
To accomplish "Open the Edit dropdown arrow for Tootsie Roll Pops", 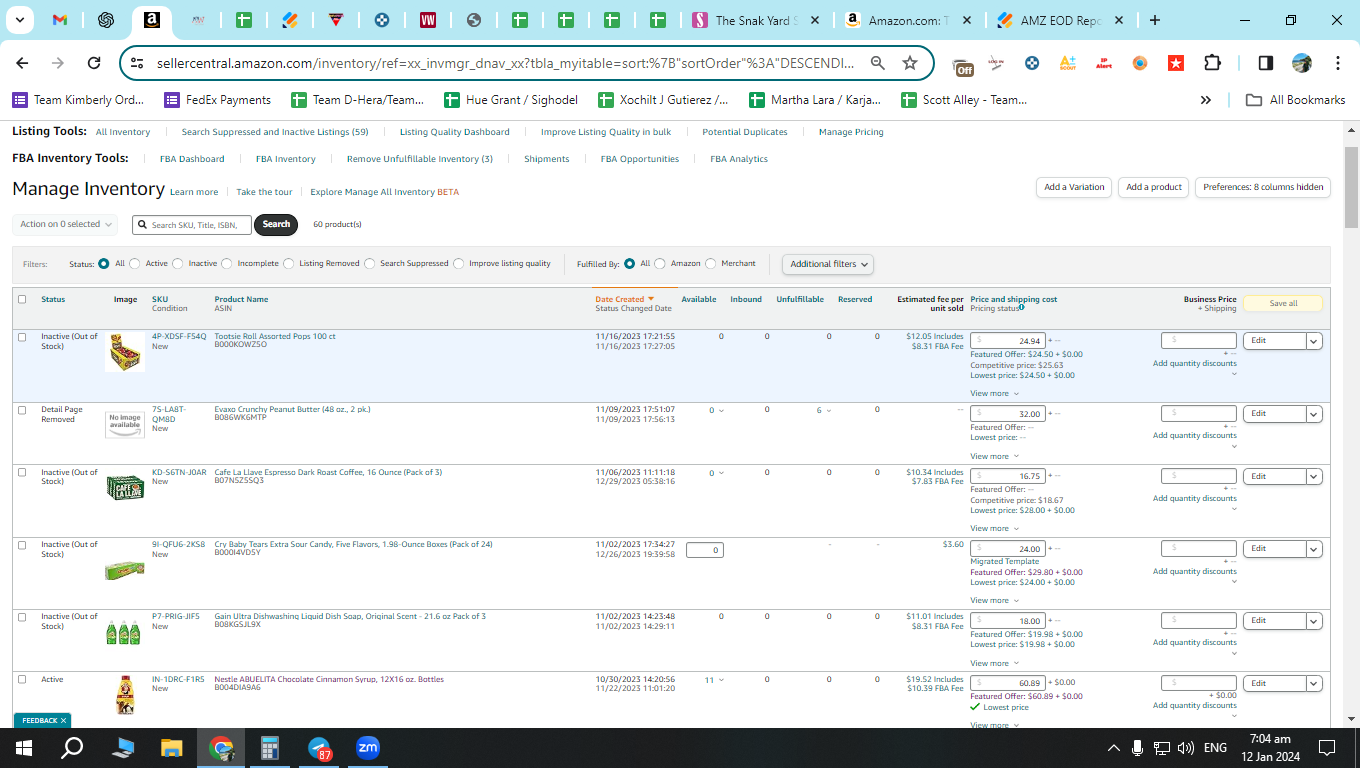I will click(1315, 341).
